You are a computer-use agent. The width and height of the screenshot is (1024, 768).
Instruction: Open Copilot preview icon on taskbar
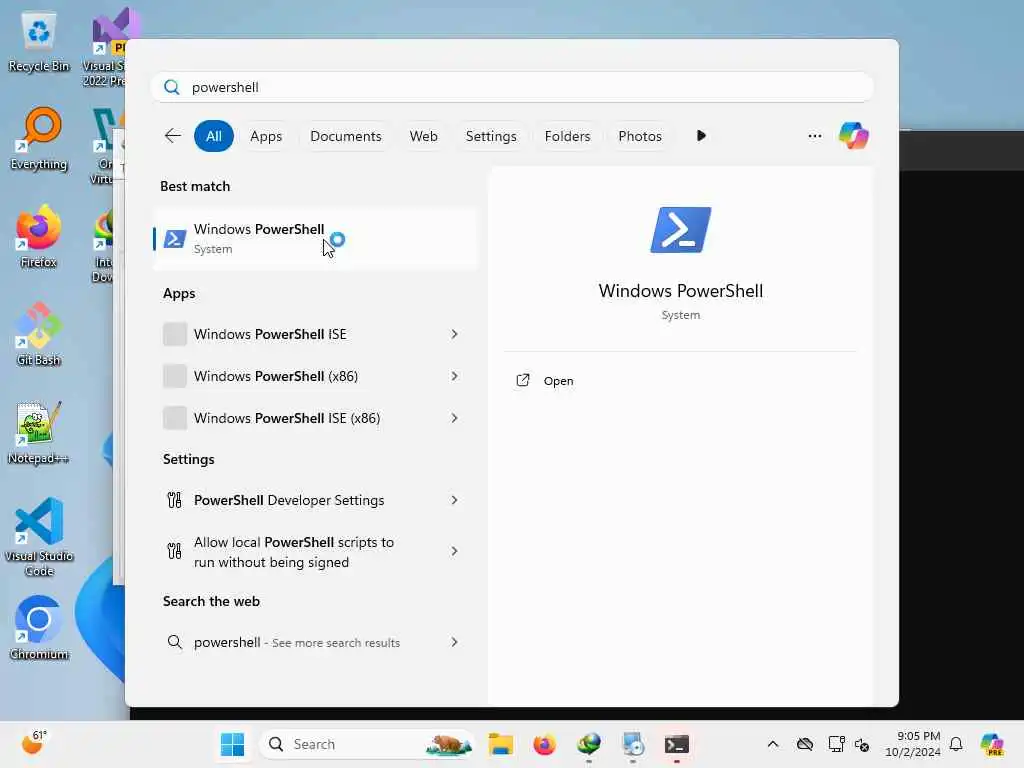[992, 744]
